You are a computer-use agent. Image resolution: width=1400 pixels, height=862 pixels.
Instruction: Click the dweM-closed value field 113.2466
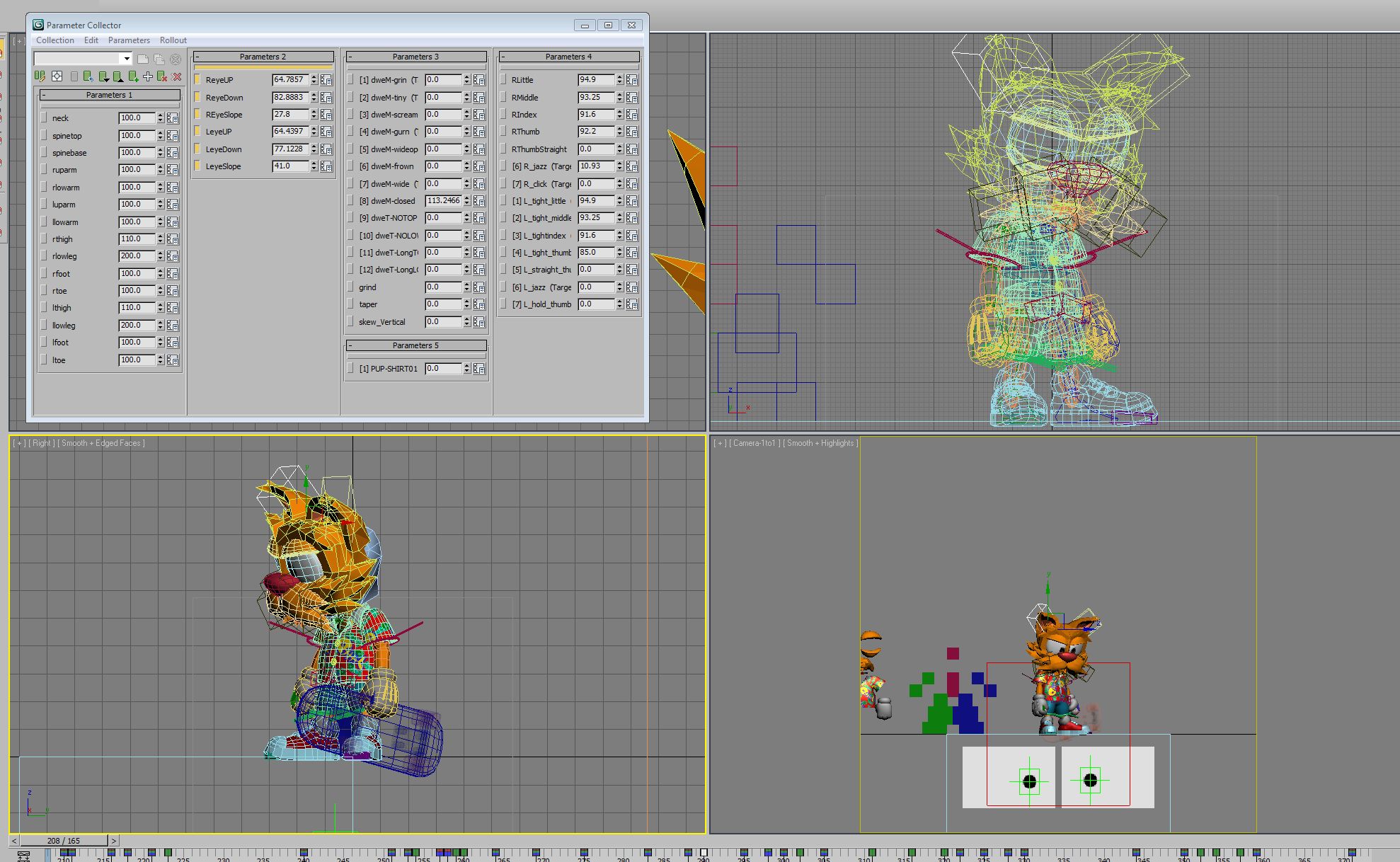443,201
